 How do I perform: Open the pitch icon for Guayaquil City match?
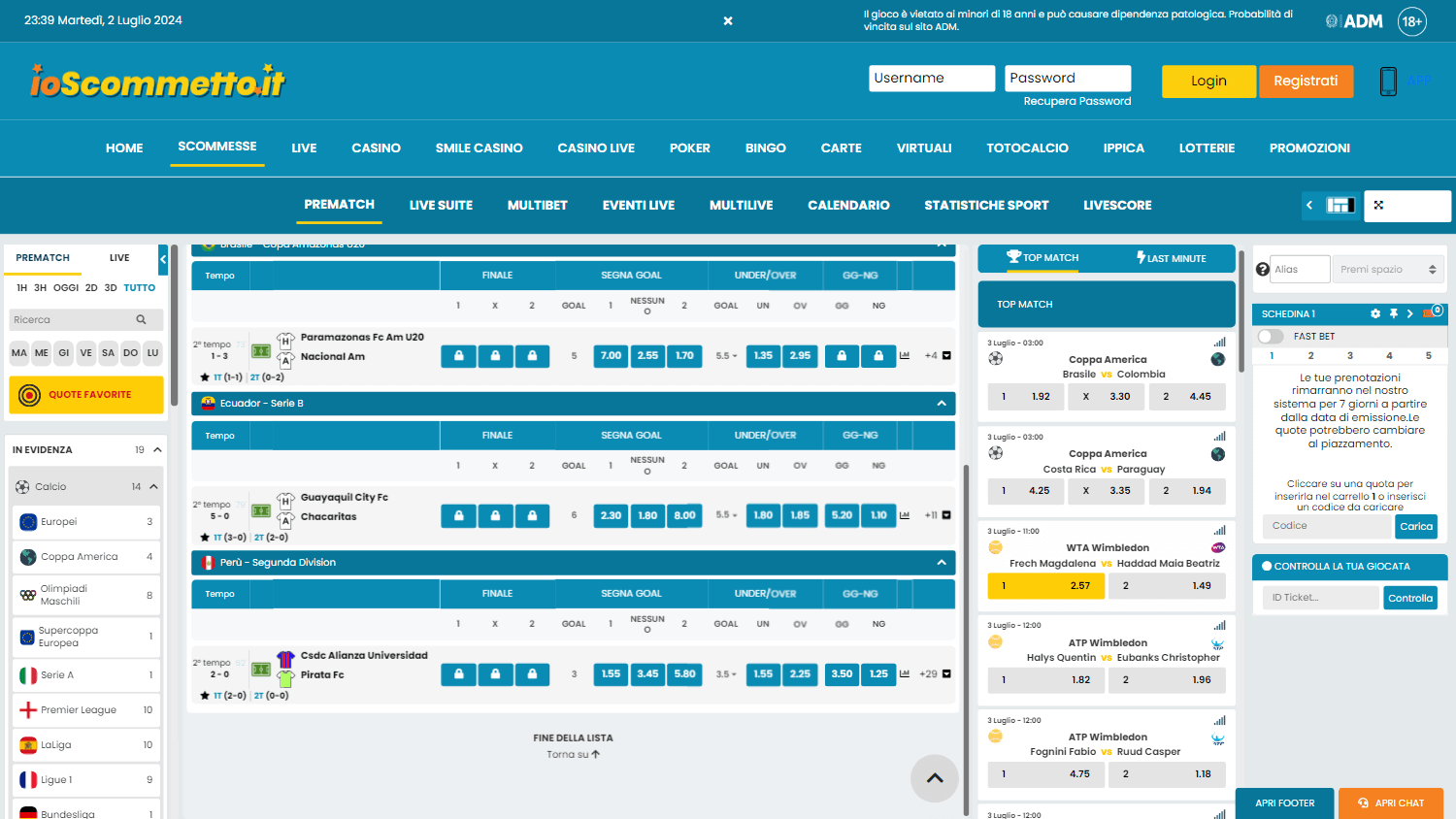tap(261, 510)
